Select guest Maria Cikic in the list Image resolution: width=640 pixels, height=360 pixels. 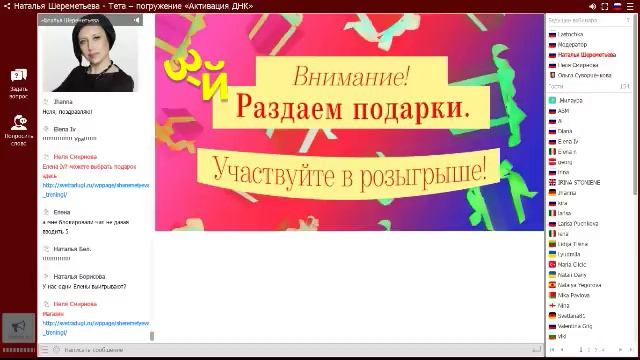[572, 264]
